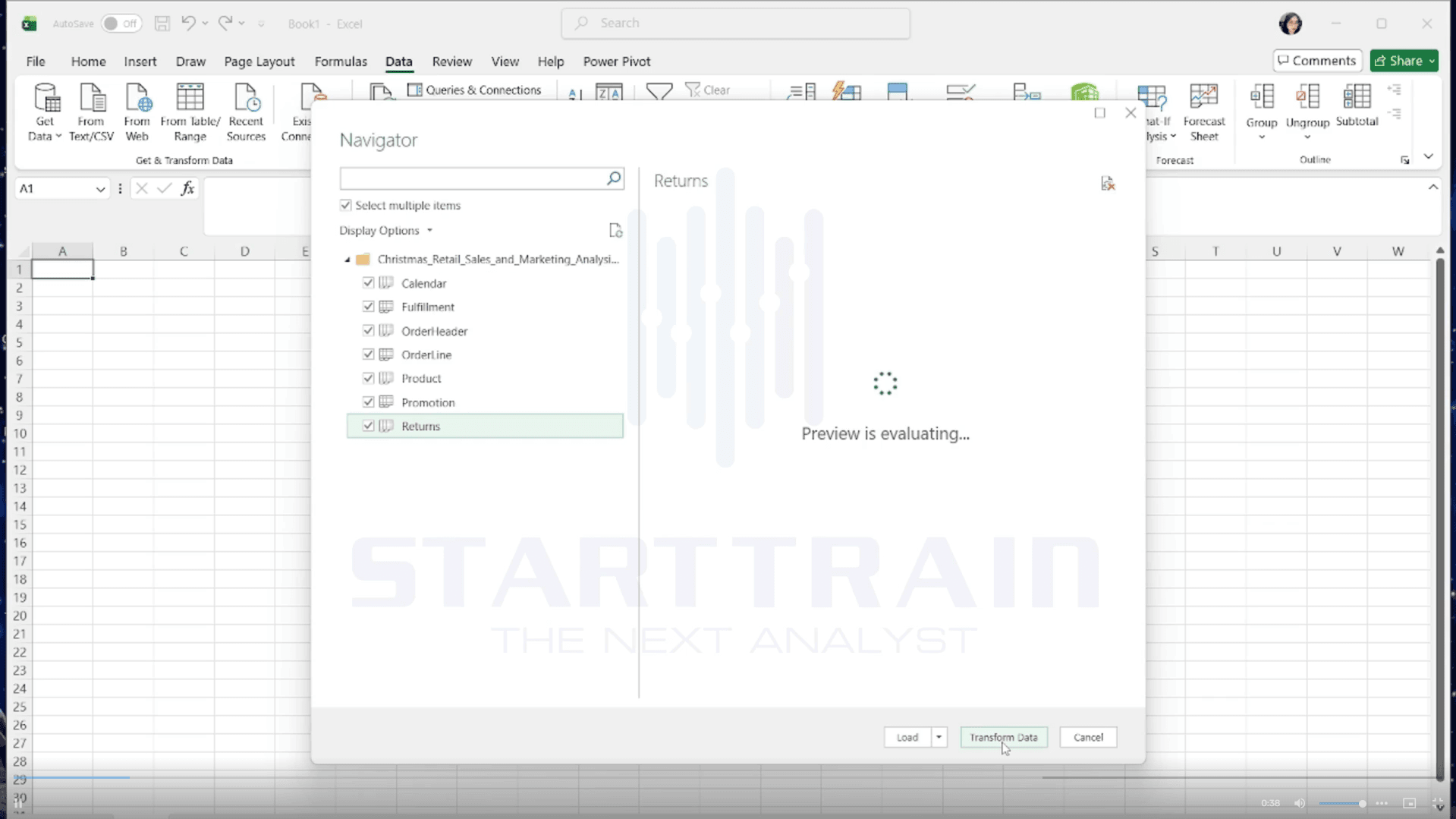This screenshot has height=819, width=1456.
Task: Click From Table/Range icon
Action: pos(190,112)
